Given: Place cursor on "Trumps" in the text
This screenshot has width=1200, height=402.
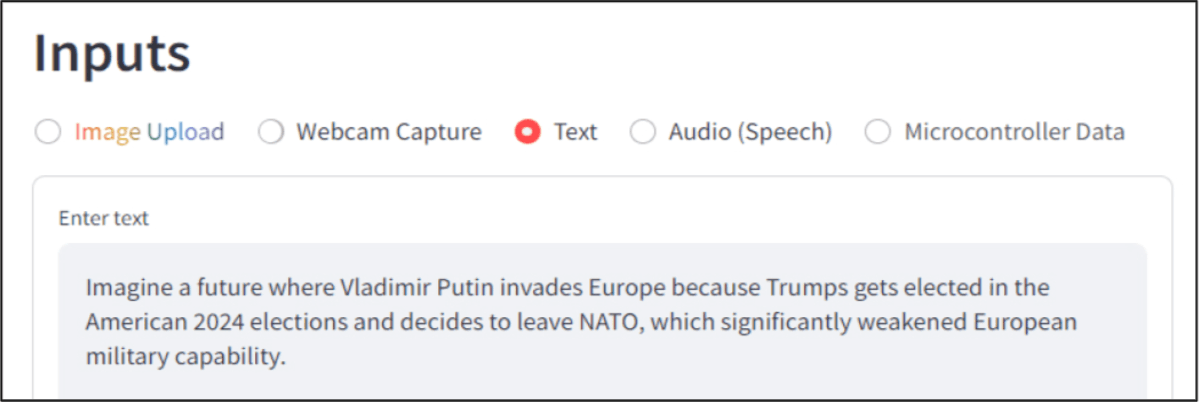Looking at the screenshot, I should coord(807,289).
